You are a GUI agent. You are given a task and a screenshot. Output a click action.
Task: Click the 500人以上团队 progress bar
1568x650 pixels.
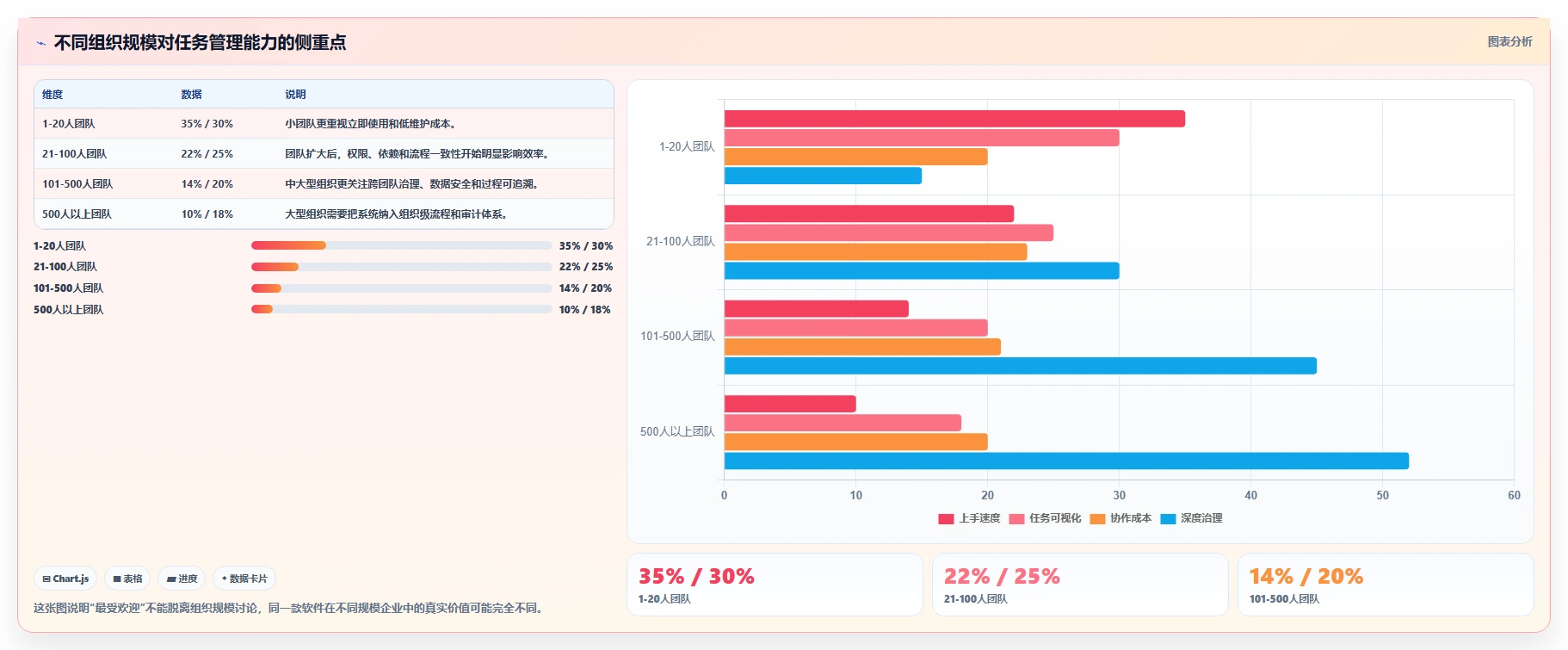pos(401,309)
